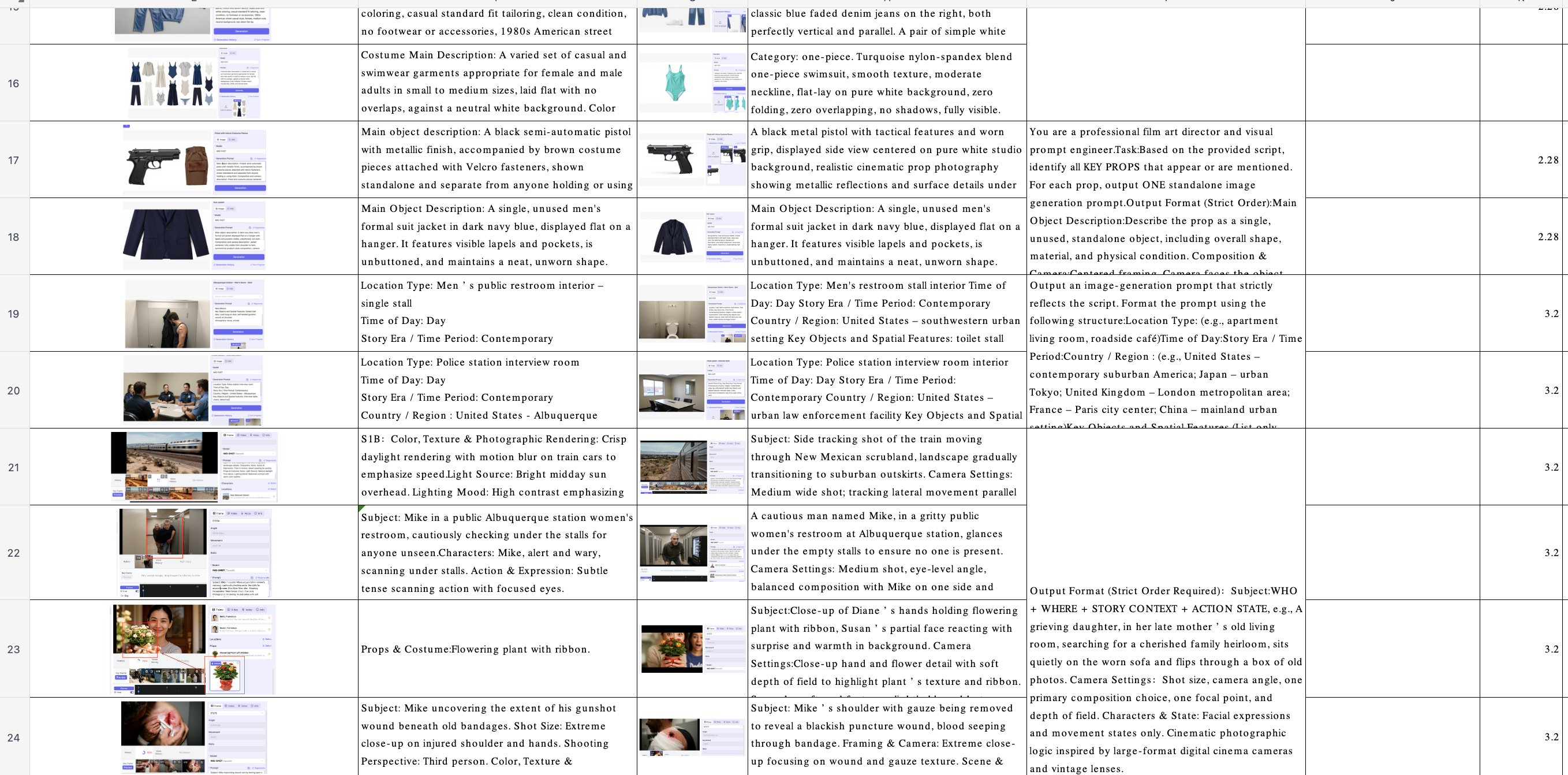This screenshot has height=775, width=1568.
Task: Select the "Men's public restroom interior – single stall" cell
Action: pos(497,313)
